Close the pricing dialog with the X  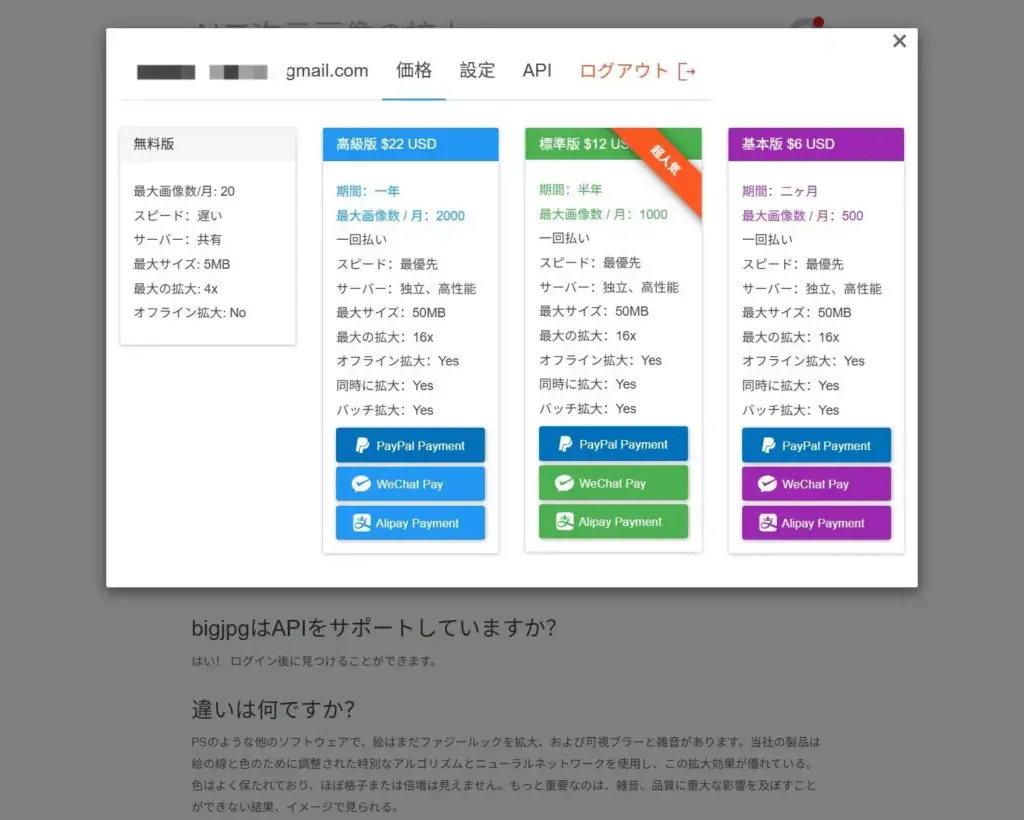coord(899,41)
